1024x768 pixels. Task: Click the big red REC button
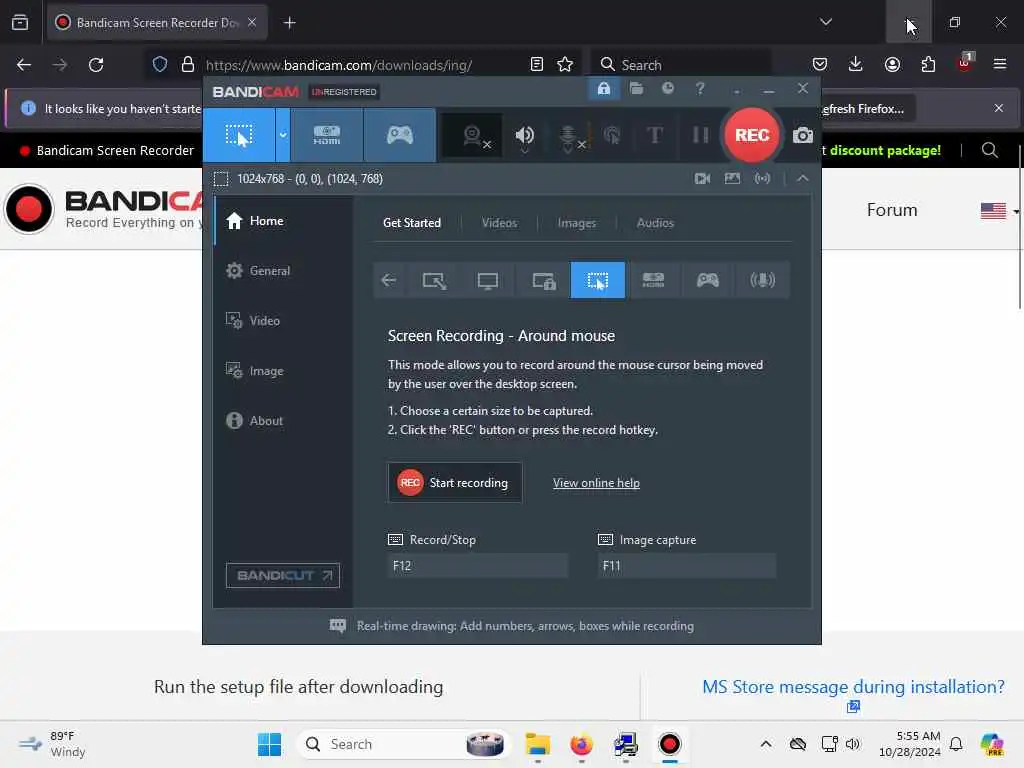(752, 135)
